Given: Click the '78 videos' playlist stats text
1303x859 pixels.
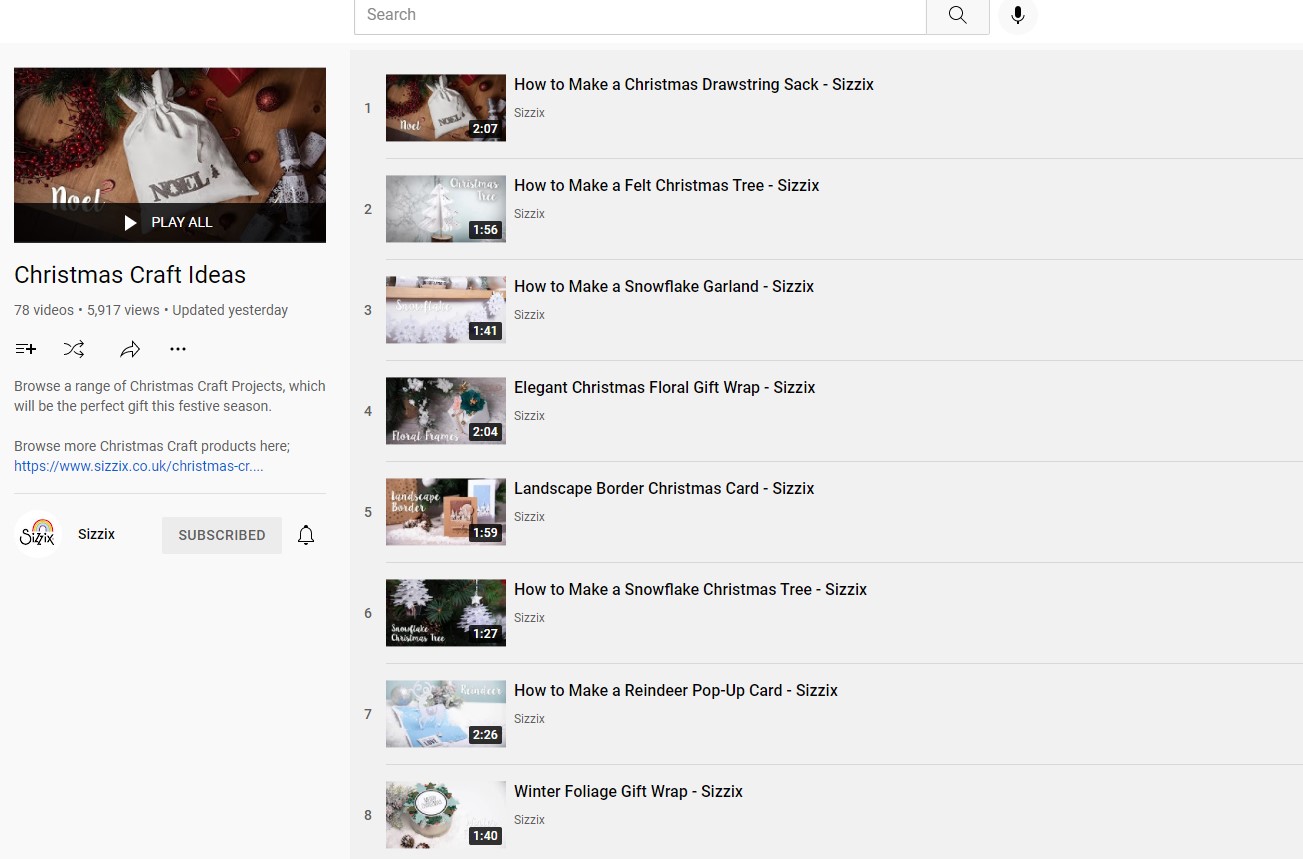Looking at the screenshot, I should (x=44, y=310).
